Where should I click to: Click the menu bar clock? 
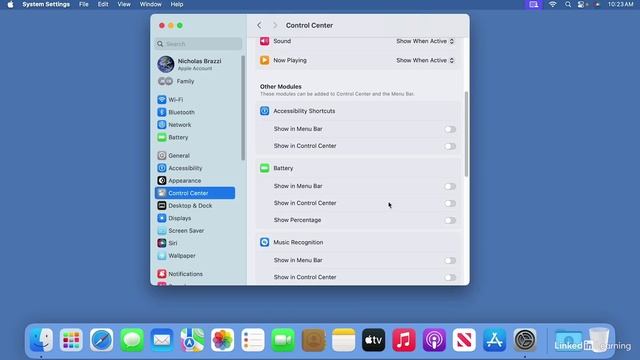(x=620, y=4)
